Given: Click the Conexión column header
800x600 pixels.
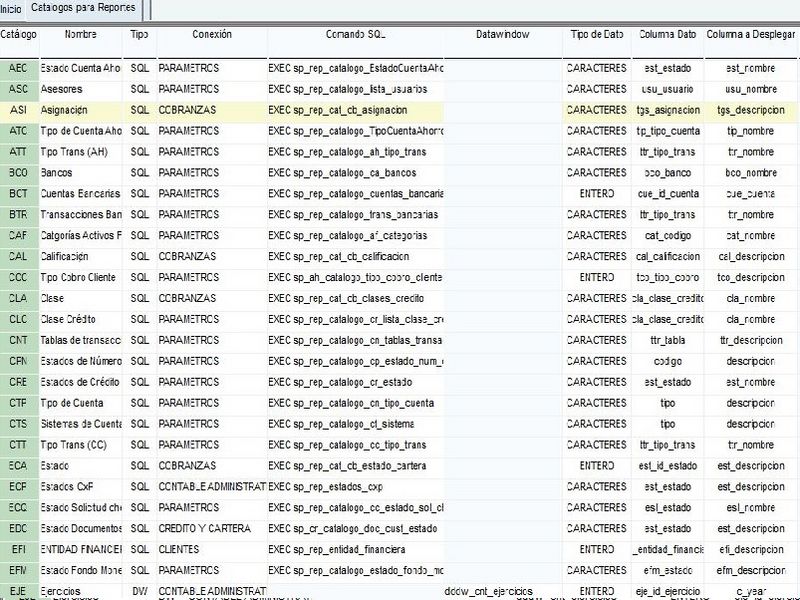Looking at the screenshot, I should (211, 35).
